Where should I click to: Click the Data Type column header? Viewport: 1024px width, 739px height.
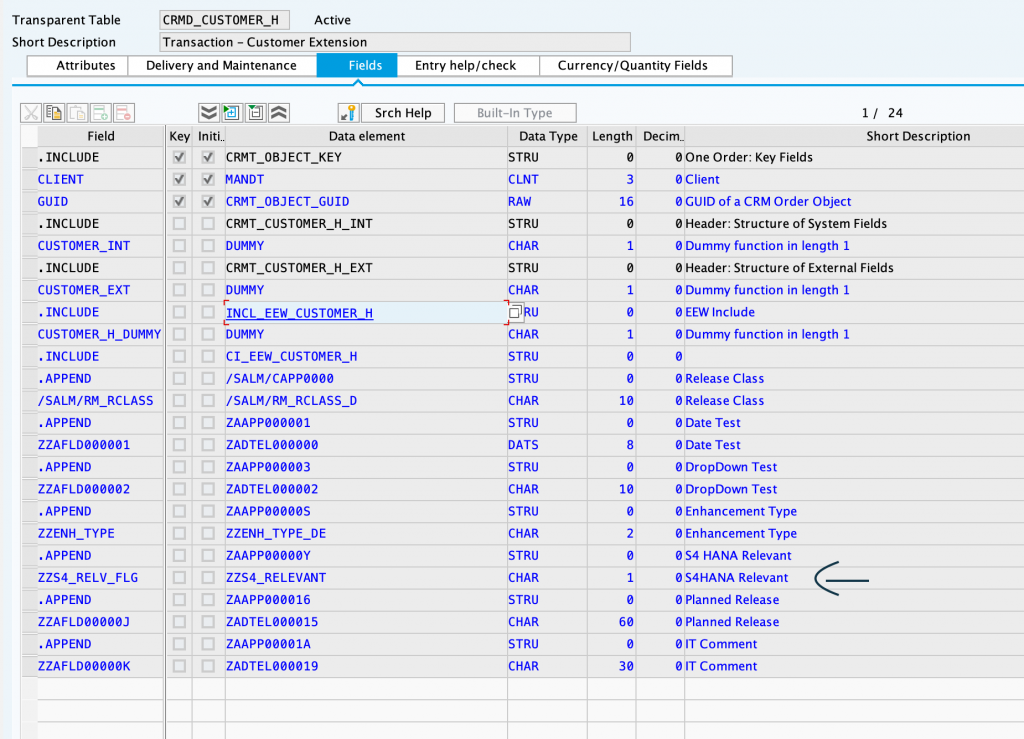click(x=548, y=136)
